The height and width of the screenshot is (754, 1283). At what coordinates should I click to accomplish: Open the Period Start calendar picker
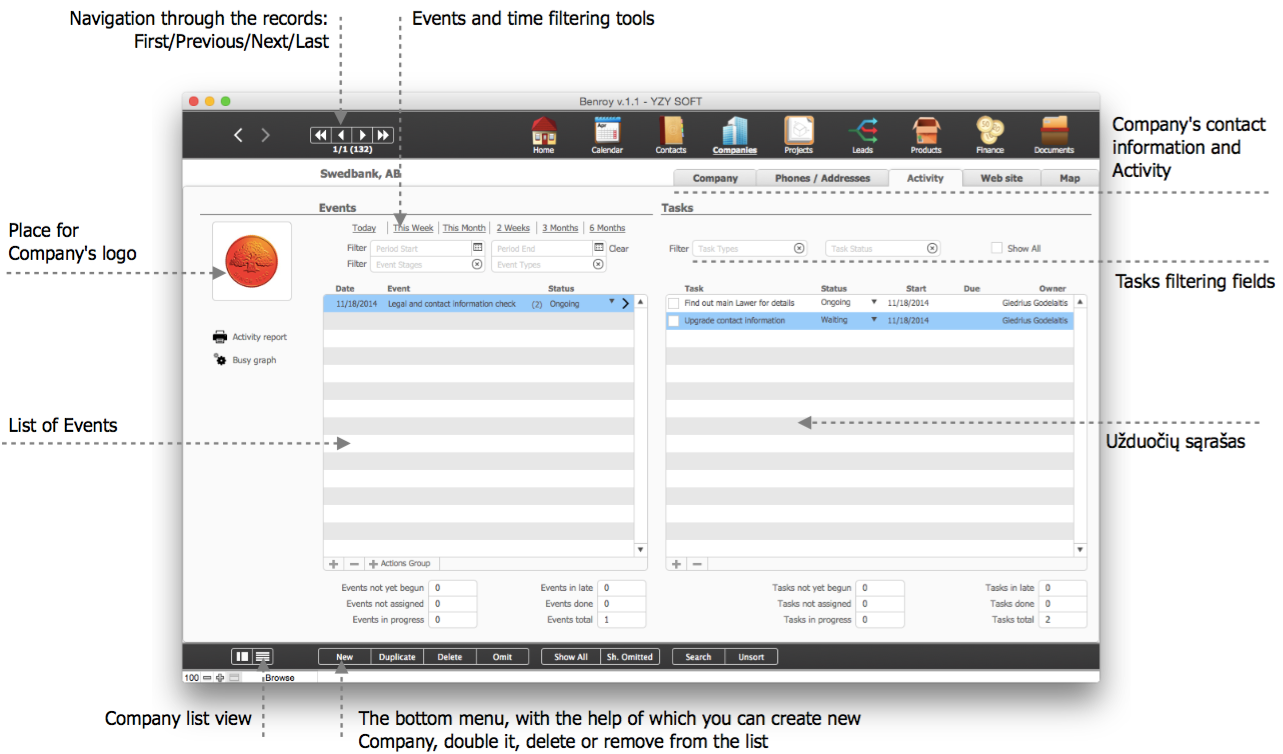pos(477,248)
